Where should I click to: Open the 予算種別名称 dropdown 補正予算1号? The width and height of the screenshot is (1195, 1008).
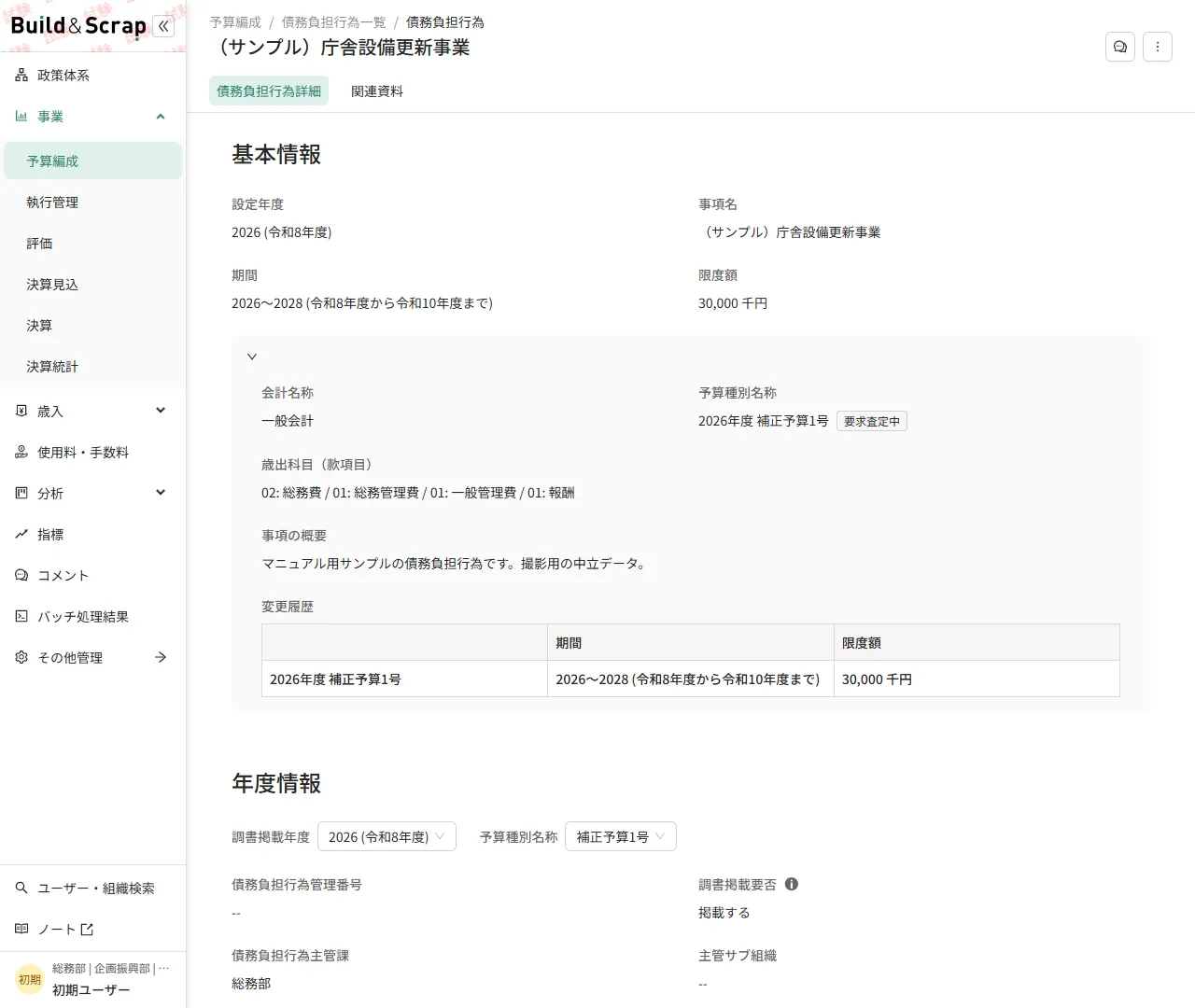[x=621, y=836]
